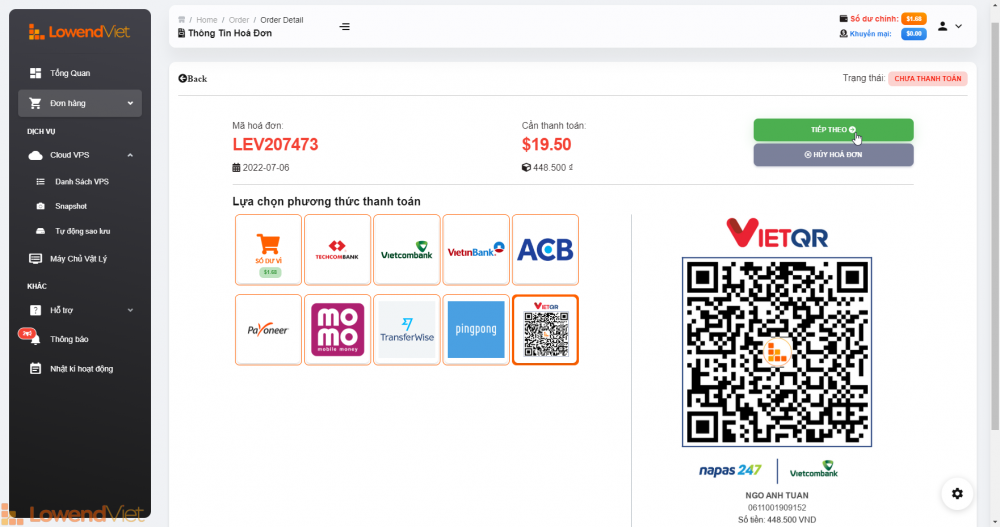This screenshot has width=1000, height=527.
Task: Select Techcombank payment method
Action: tap(337, 249)
